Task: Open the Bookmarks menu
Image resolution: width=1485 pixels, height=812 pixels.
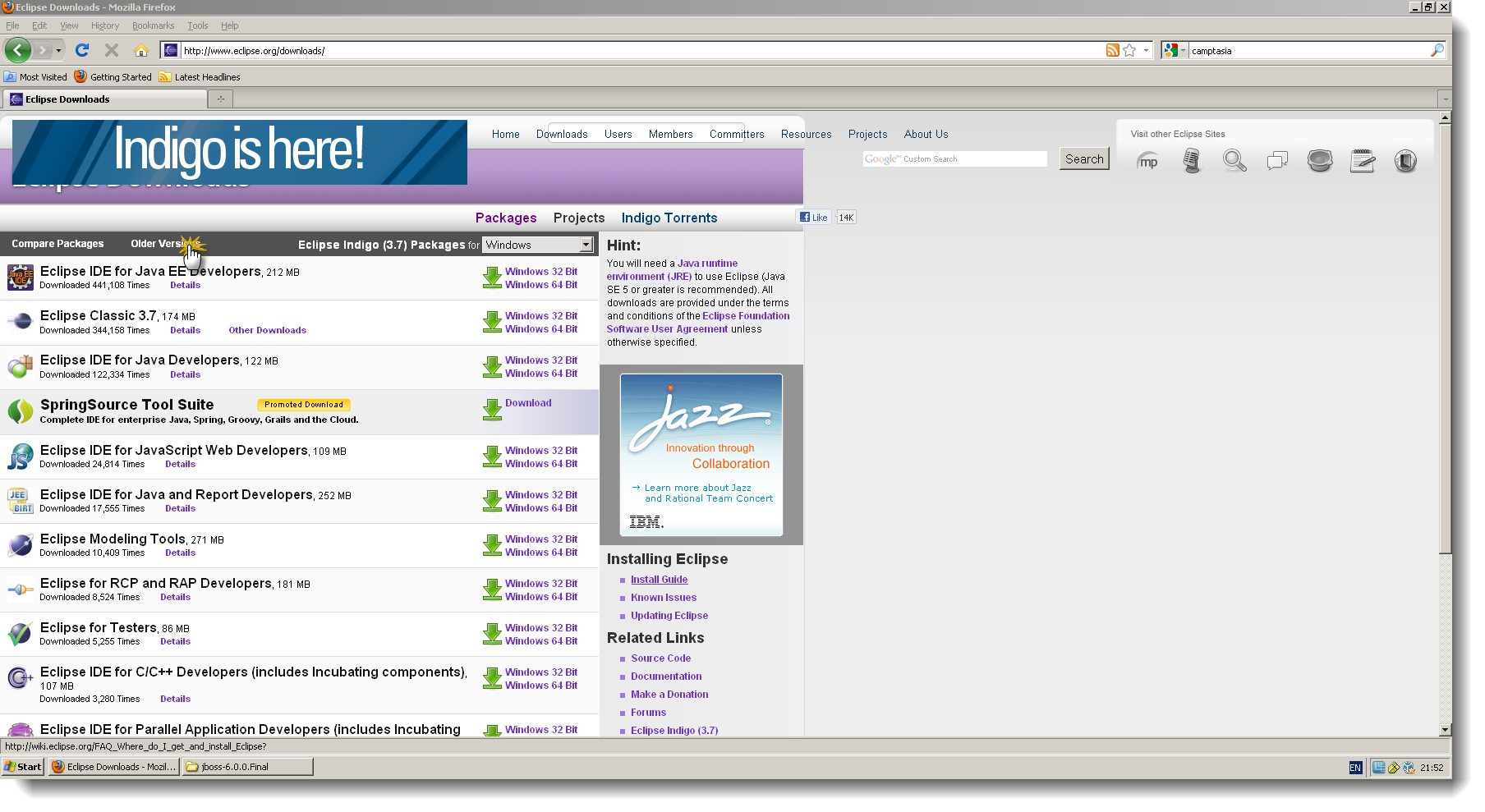Action: 153,25
